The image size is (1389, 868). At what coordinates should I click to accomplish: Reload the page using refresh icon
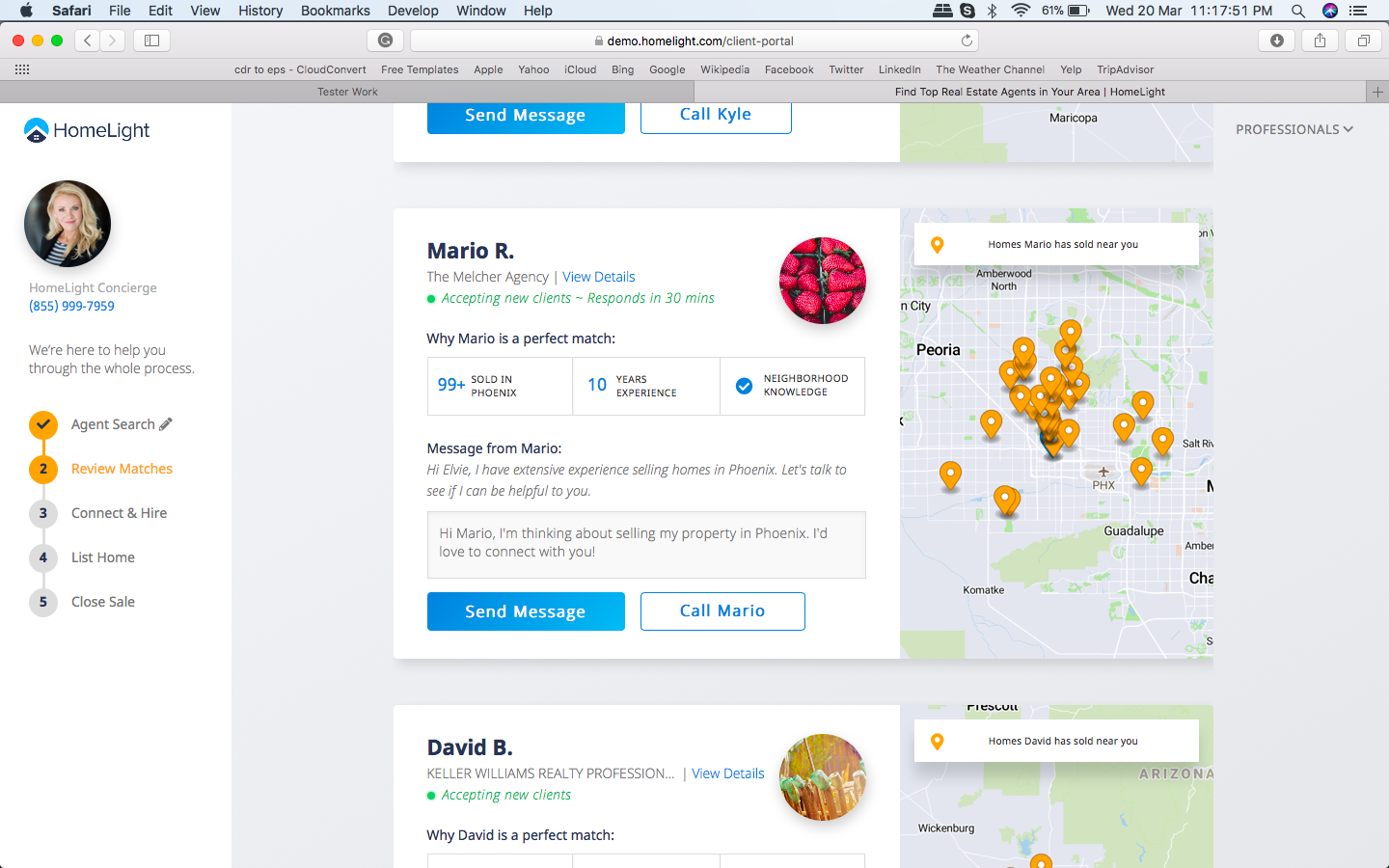(967, 41)
